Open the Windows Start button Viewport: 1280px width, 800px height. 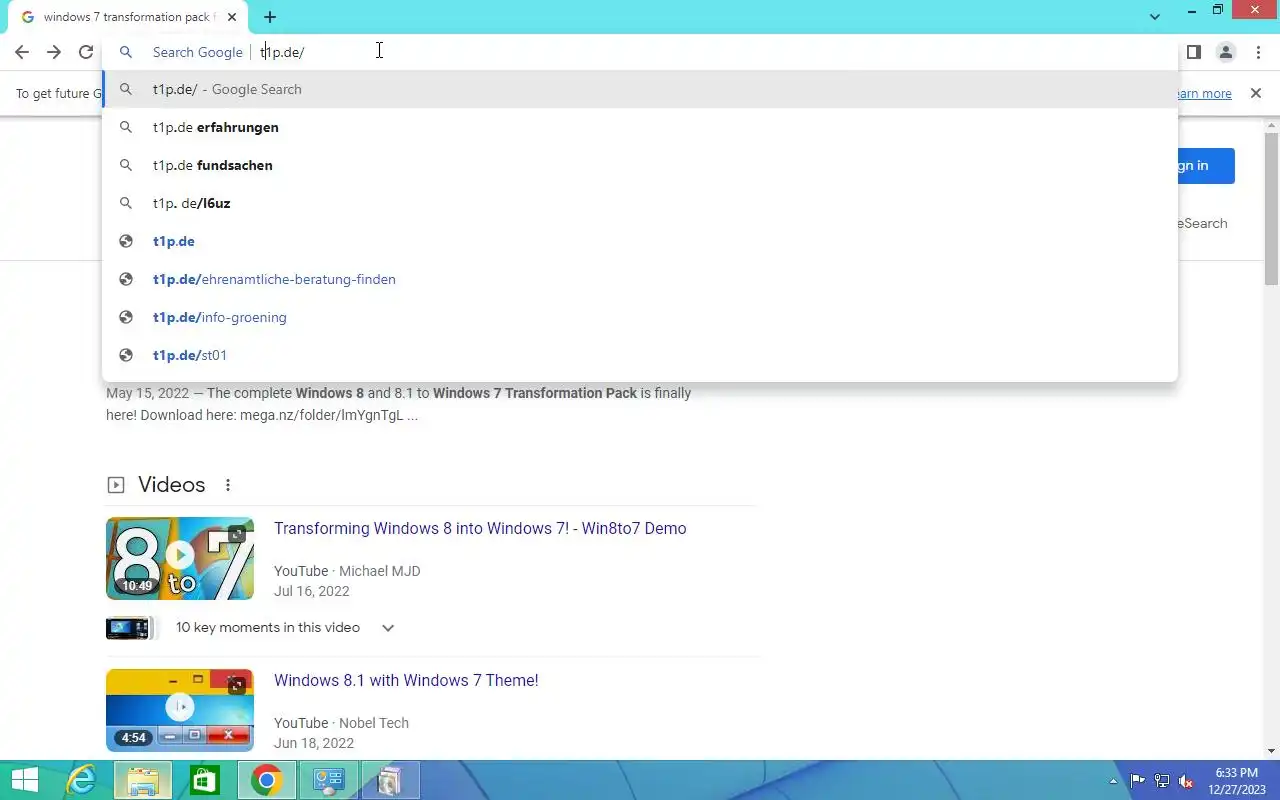[x=25, y=780]
